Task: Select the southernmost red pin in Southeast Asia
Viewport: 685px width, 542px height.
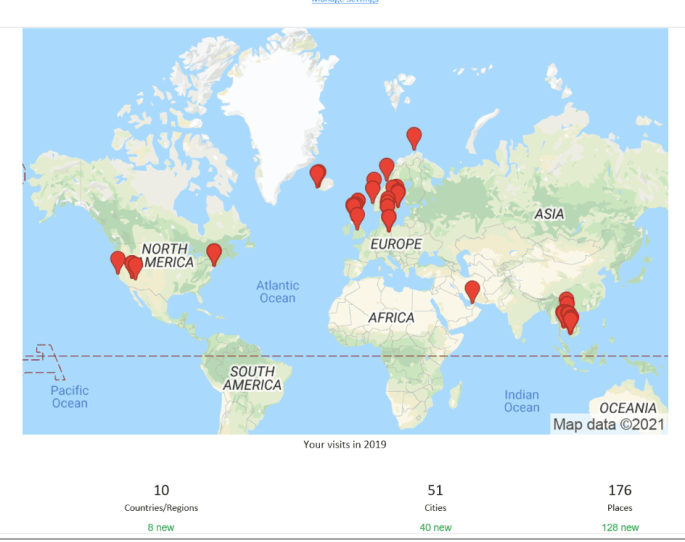Action: 571,321
